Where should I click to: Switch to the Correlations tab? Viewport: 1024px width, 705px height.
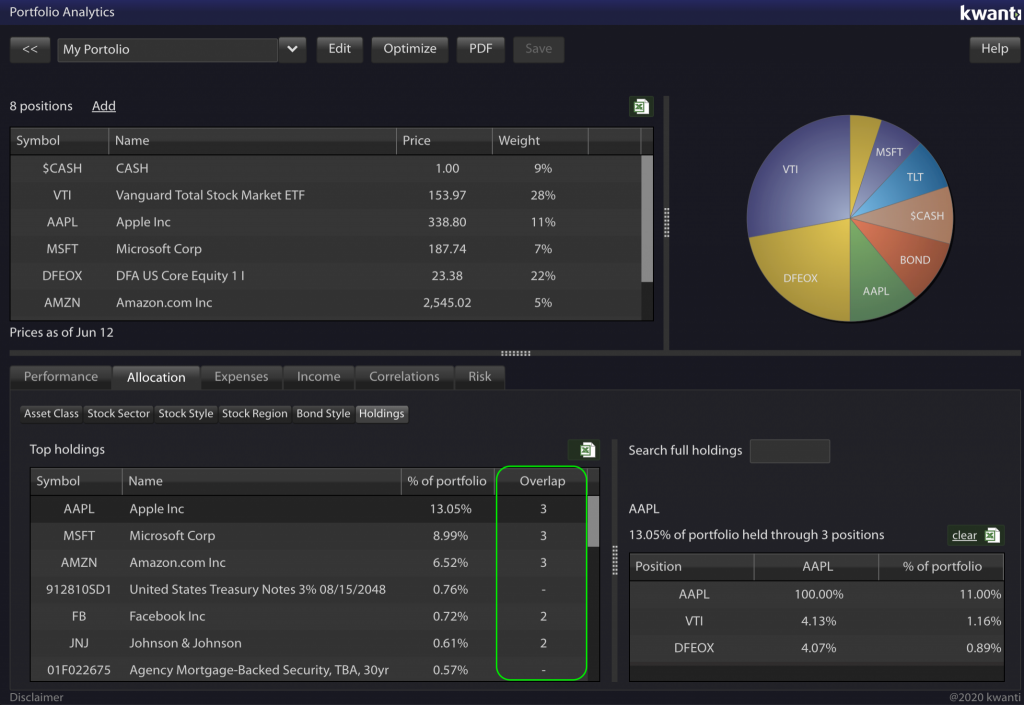pos(404,377)
